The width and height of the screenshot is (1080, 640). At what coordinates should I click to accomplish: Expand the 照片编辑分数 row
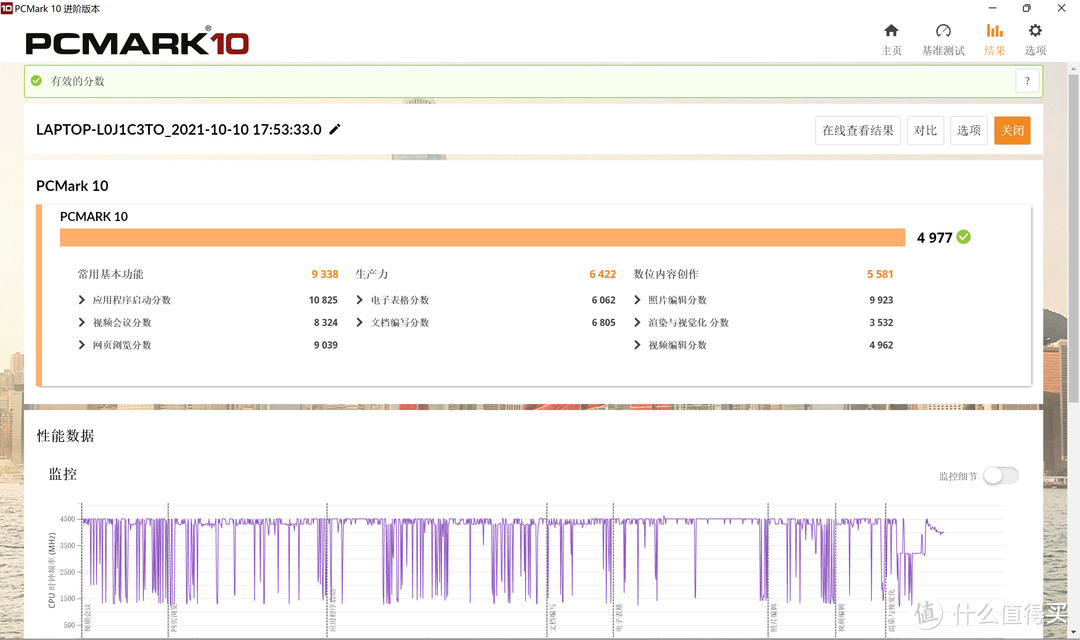coord(637,300)
